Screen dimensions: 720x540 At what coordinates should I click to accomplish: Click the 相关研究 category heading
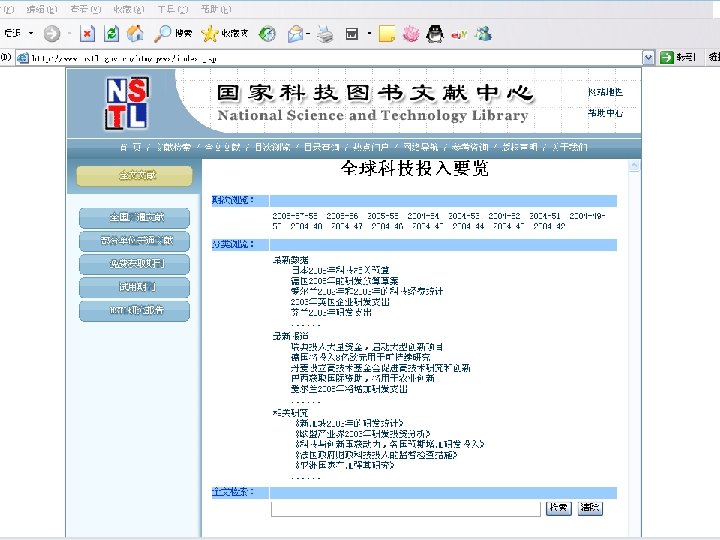click(290, 413)
